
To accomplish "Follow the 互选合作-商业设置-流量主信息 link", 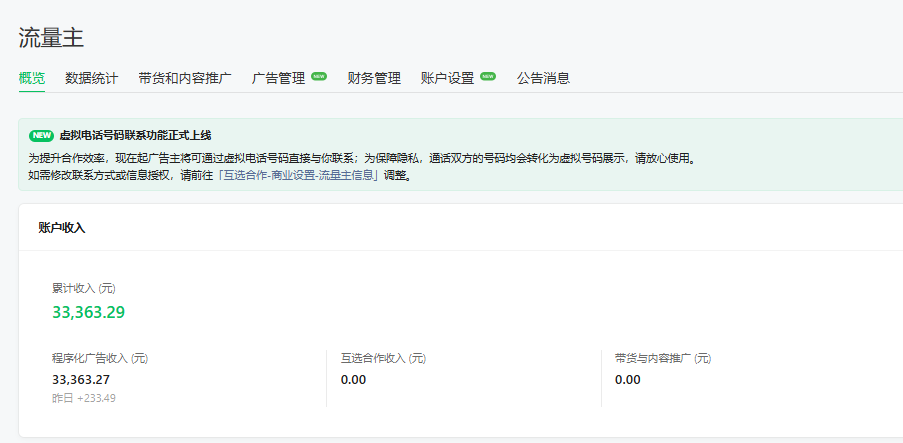I will 298,175.
